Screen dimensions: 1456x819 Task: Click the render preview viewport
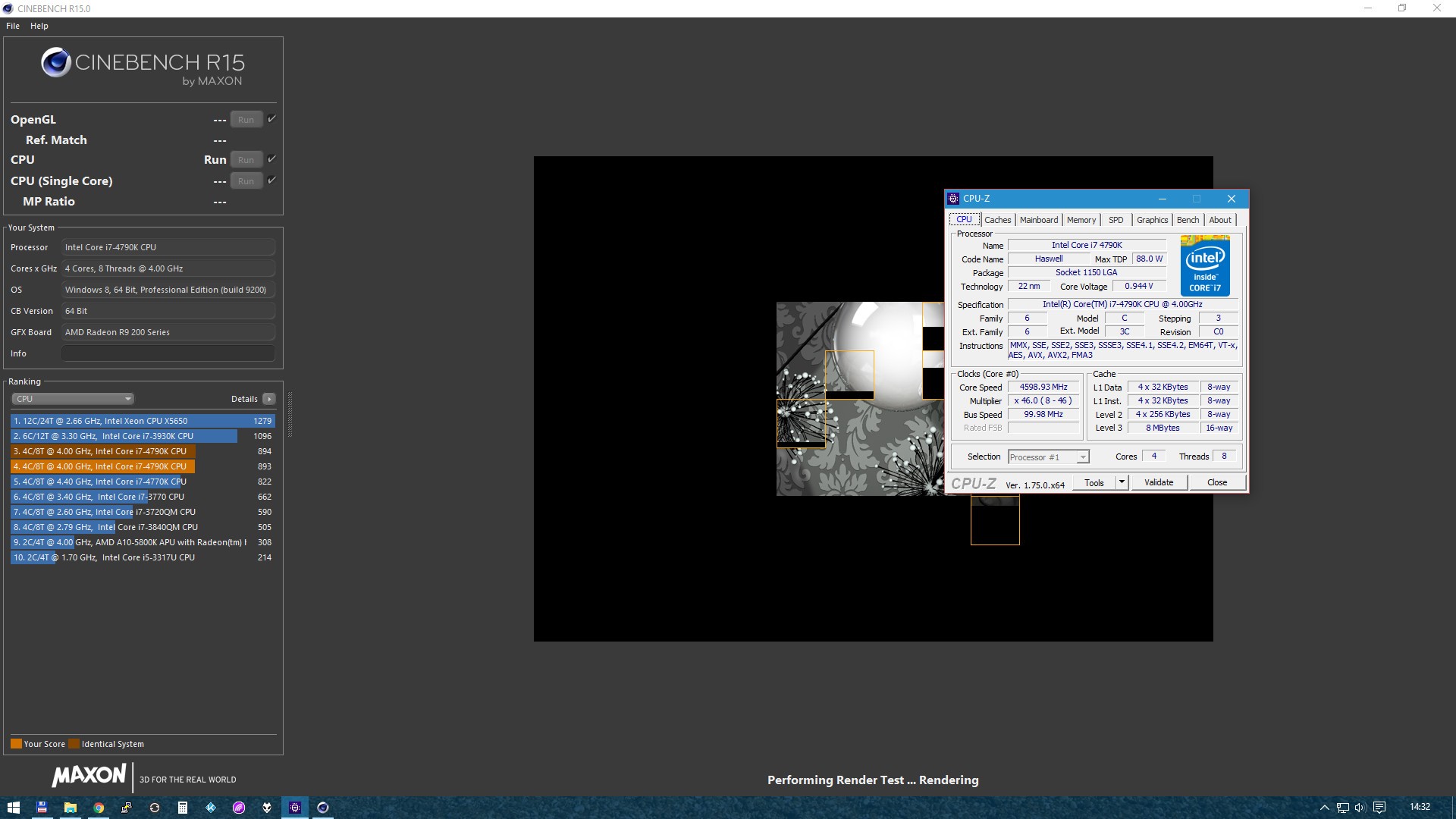click(x=873, y=399)
